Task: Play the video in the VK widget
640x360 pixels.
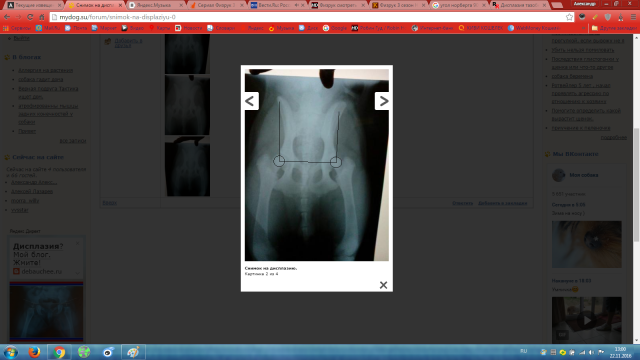Action: [587, 320]
